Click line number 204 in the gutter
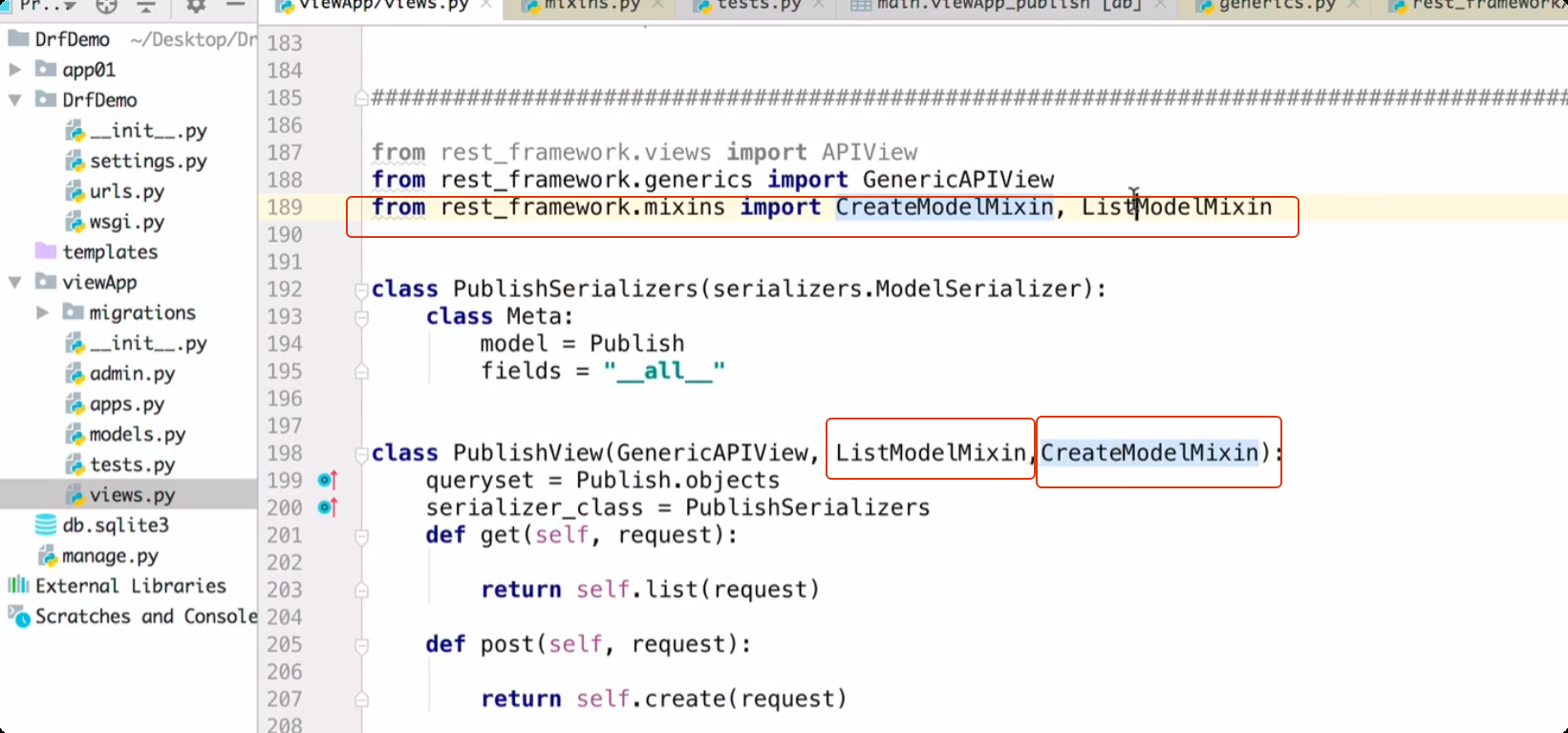Viewport: 1568px width, 733px height. [x=284, y=617]
